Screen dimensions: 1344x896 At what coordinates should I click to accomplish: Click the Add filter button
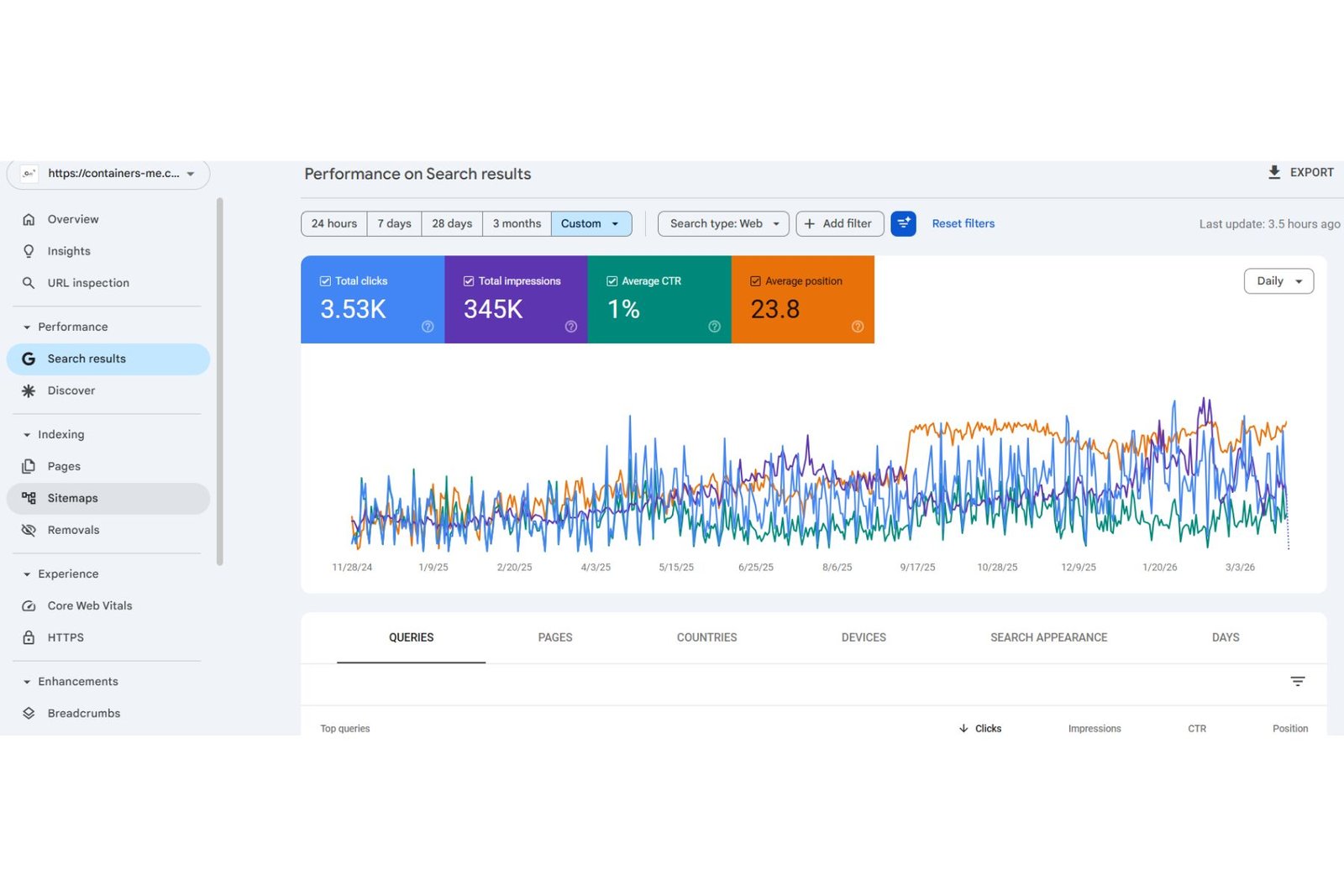[839, 223]
